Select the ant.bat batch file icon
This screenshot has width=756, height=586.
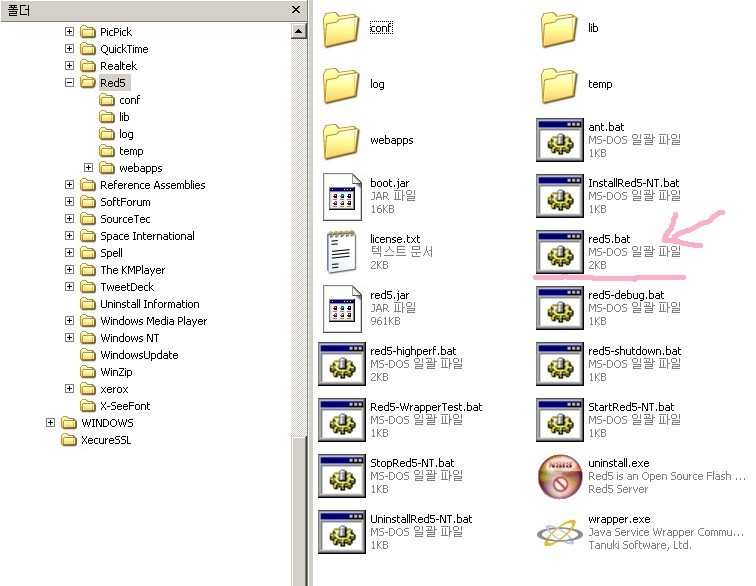560,140
